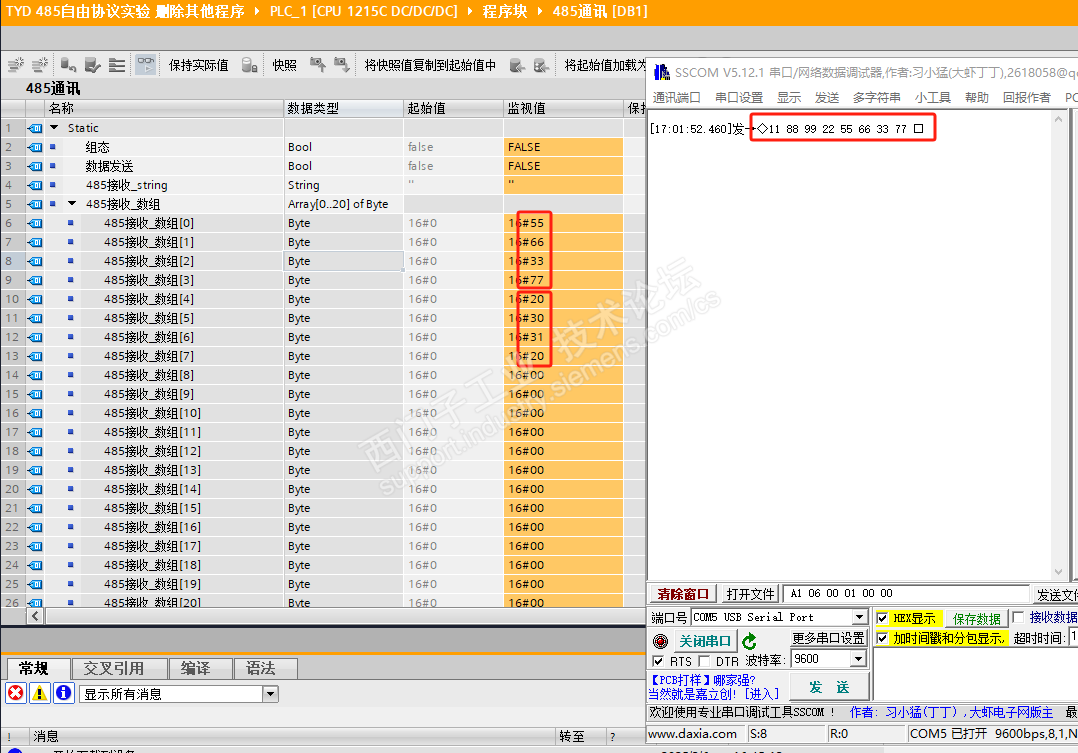Open the 帮助 menu in SSCOM
Image resolution: width=1078 pixels, height=753 pixels.
pos(976,98)
